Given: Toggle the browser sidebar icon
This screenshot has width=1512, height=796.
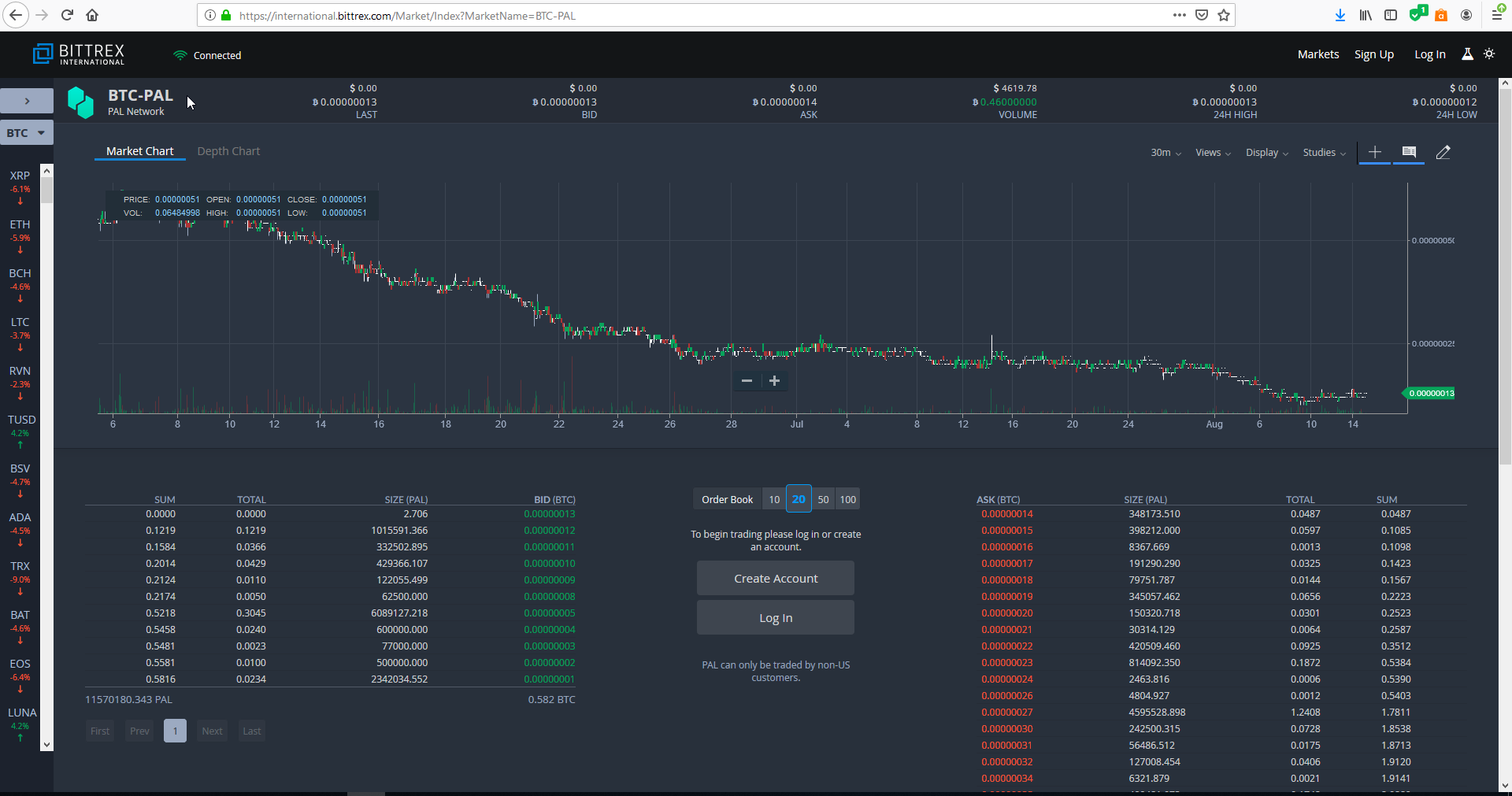Looking at the screenshot, I should click(1391, 15).
